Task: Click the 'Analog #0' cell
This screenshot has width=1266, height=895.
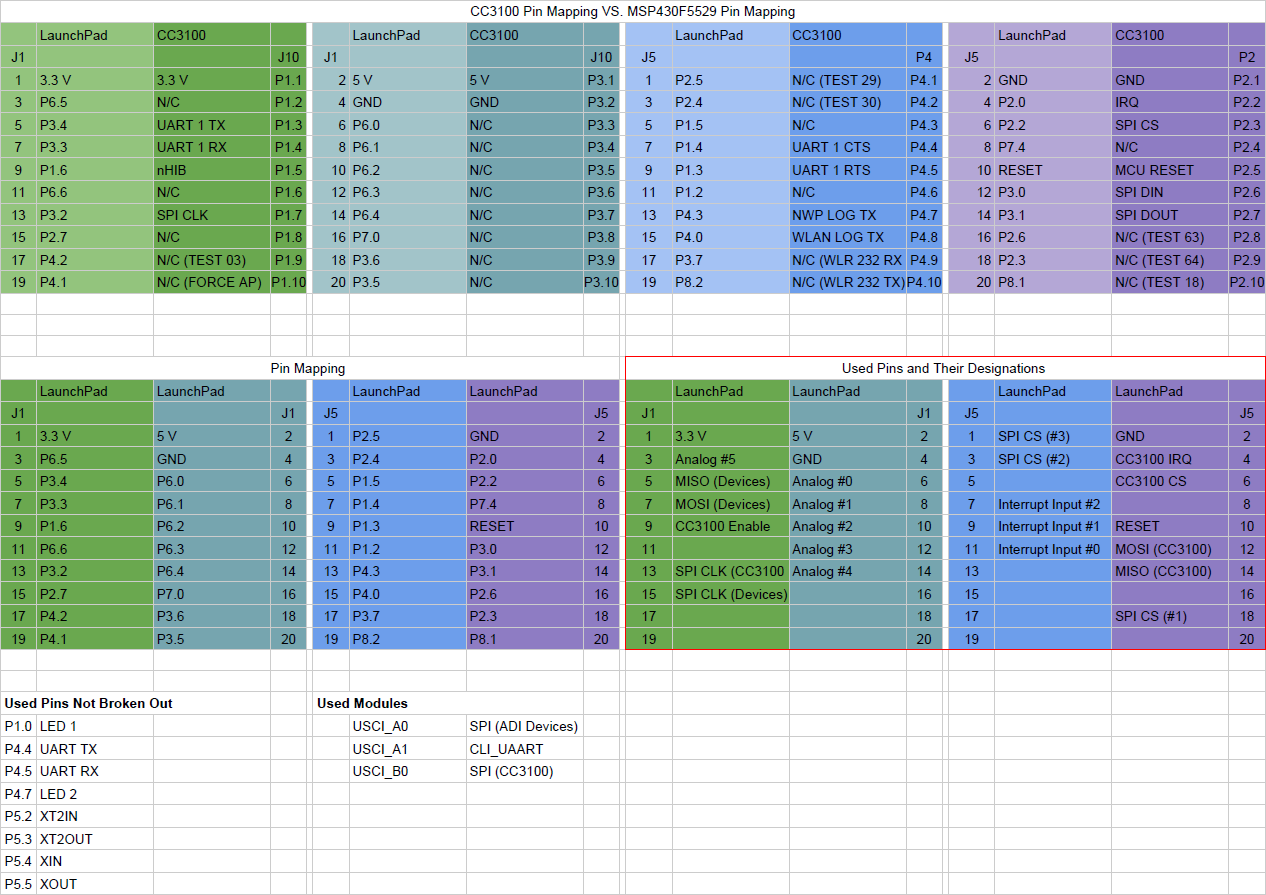Action: pyautogui.click(x=848, y=481)
